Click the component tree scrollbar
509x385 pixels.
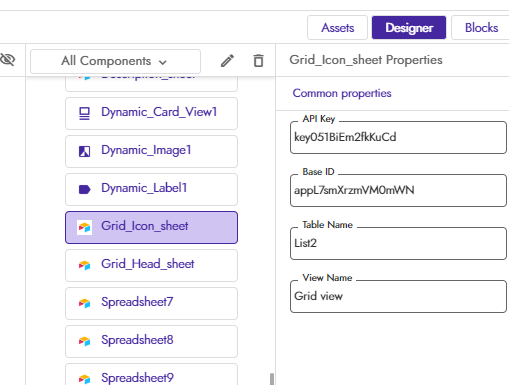tap(272, 379)
